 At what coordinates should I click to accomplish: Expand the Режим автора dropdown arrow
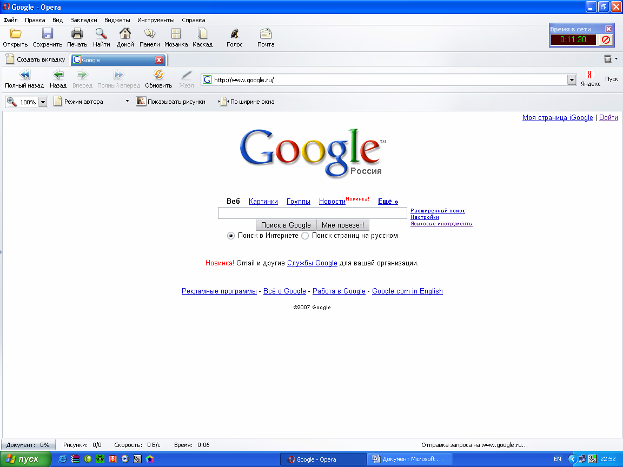[127, 101]
